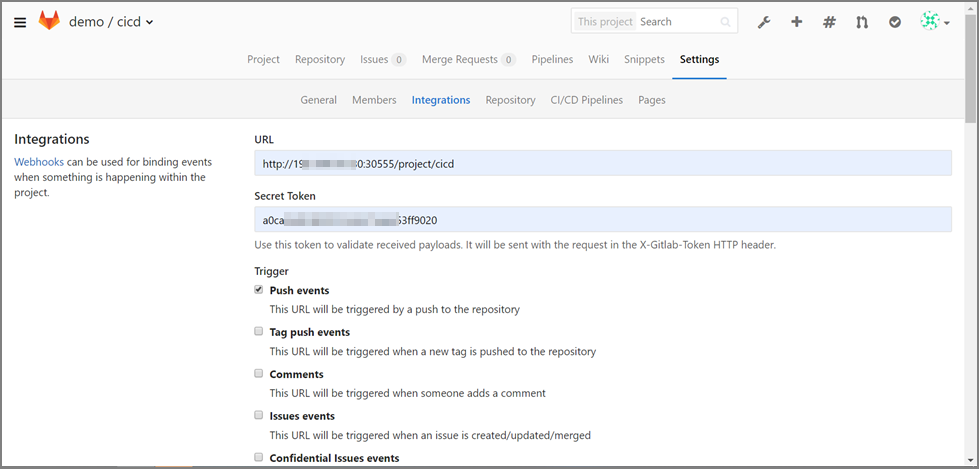Click the Integrations section heading
Viewport: 979px width, 469px height.
coord(52,139)
